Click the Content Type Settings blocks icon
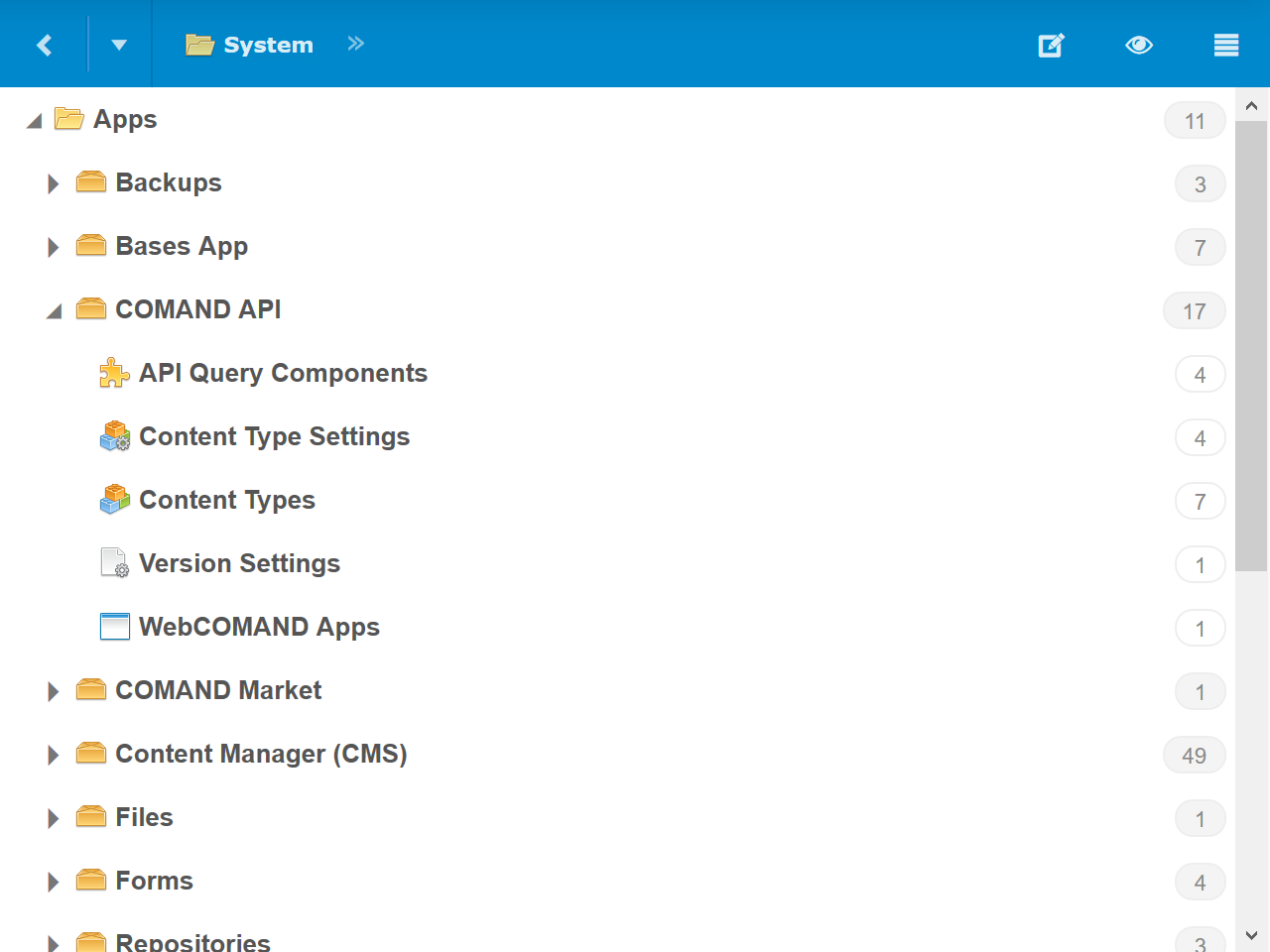 tap(115, 436)
